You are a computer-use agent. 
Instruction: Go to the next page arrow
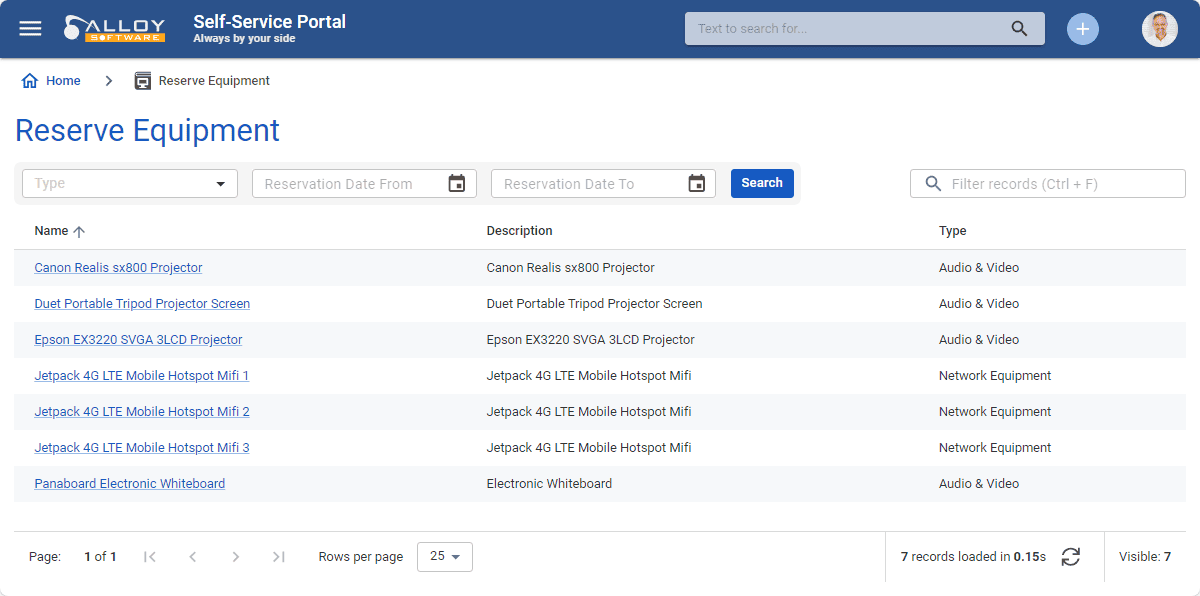pyautogui.click(x=236, y=557)
